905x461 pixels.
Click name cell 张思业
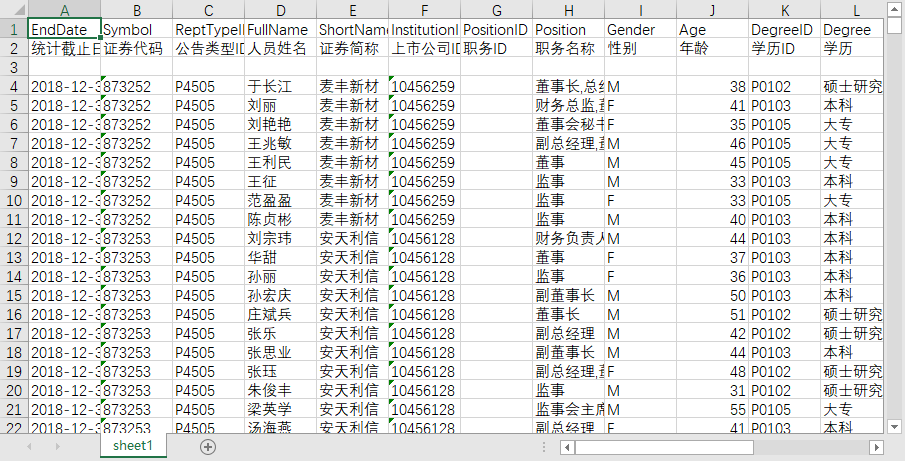pos(281,353)
